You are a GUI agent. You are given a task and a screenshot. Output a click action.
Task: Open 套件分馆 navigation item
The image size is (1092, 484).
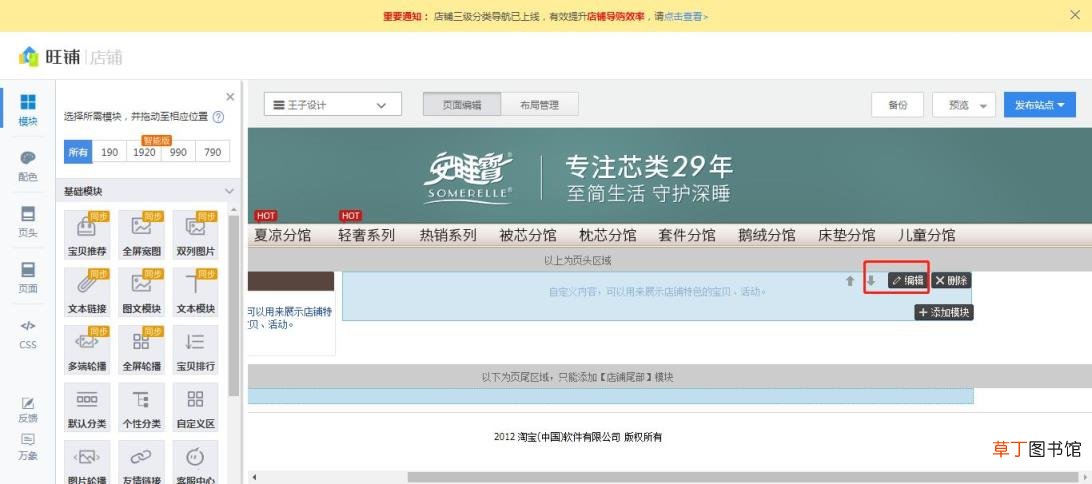coord(687,235)
